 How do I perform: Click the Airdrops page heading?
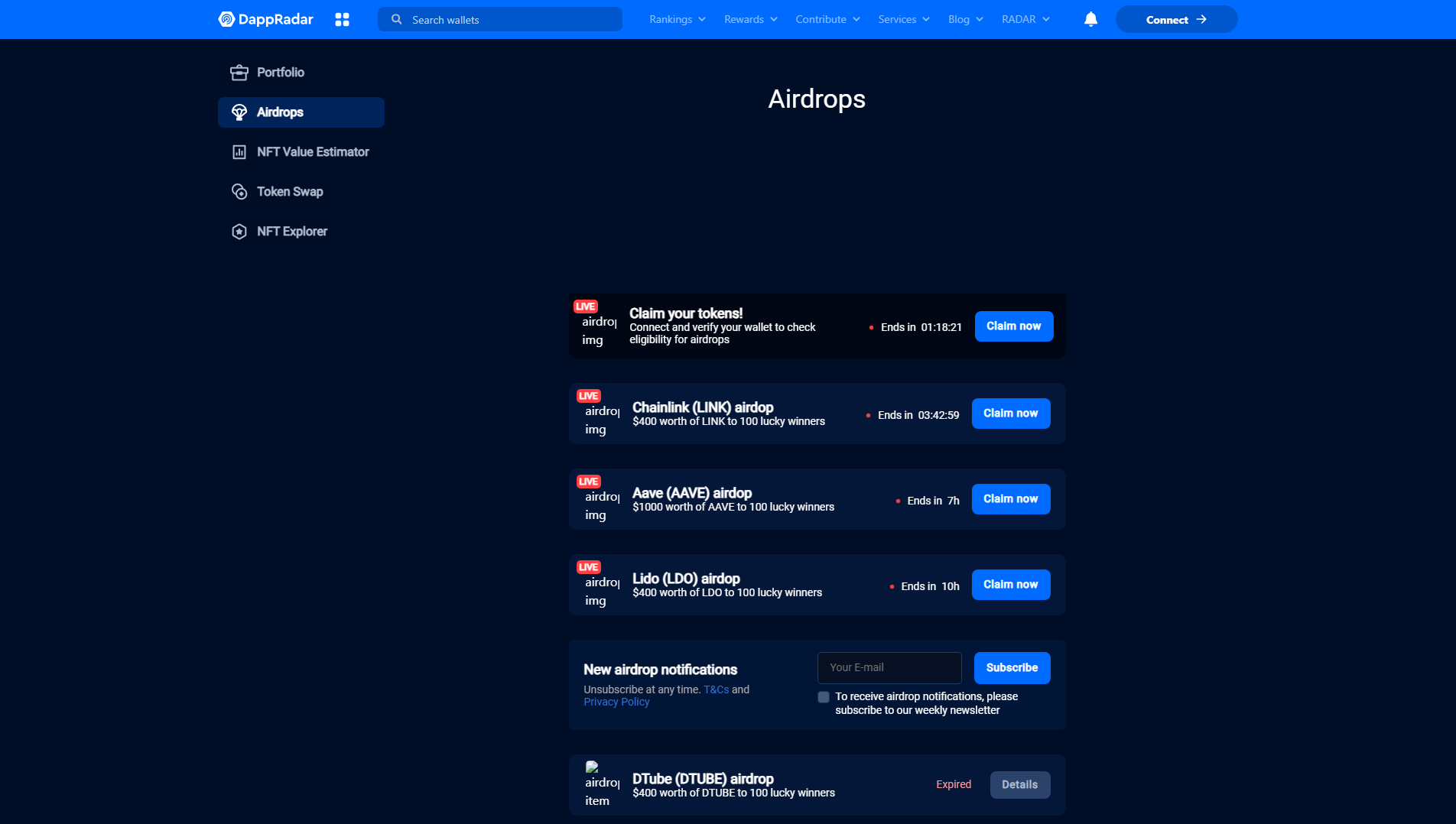(x=817, y=99)
